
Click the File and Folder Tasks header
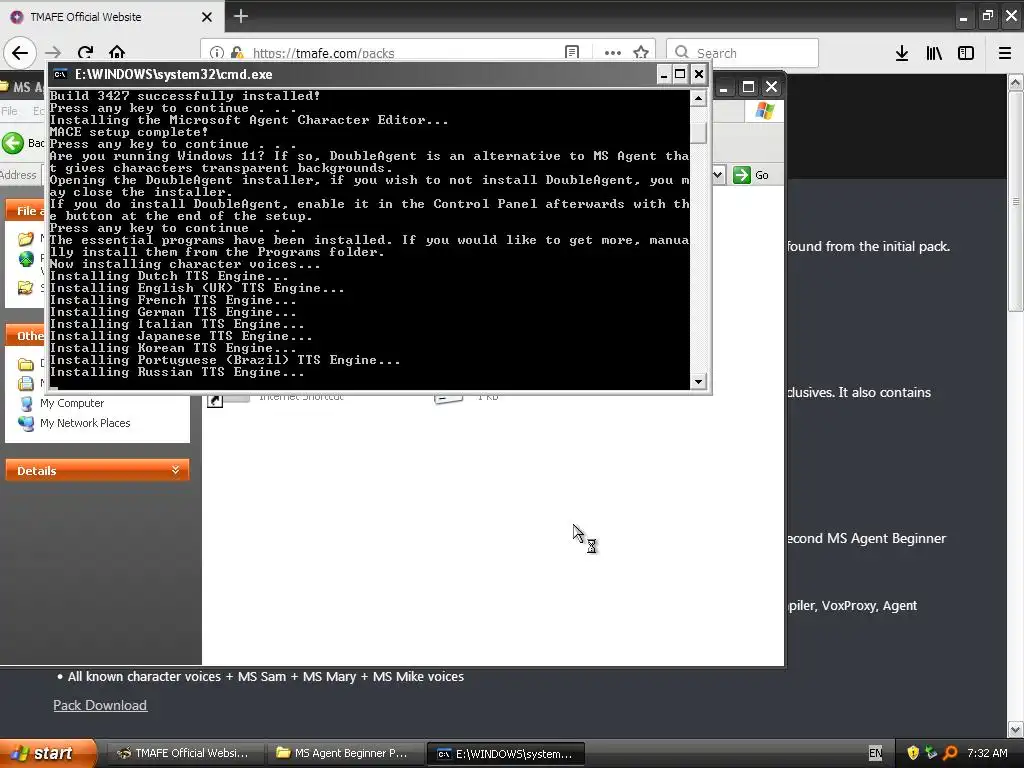coord(26,210)
